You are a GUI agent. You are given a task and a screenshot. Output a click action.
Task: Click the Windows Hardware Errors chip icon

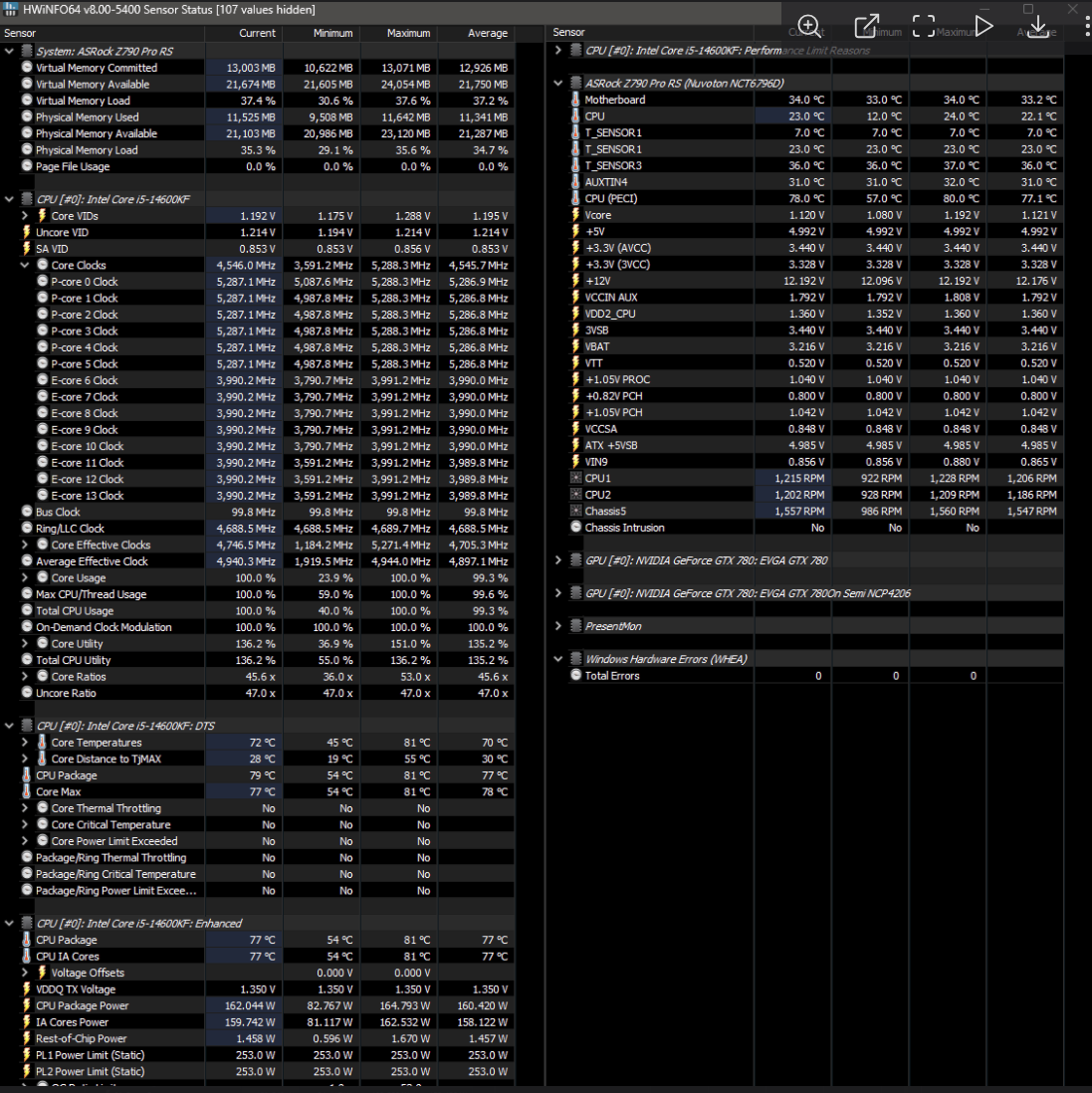coord(575,659)
